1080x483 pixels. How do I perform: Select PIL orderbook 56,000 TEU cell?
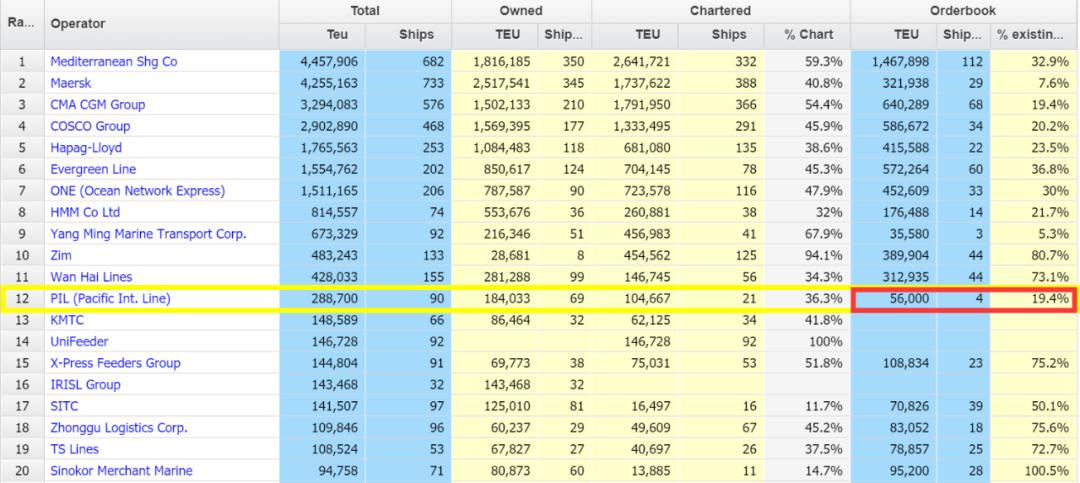coord(894,298)
